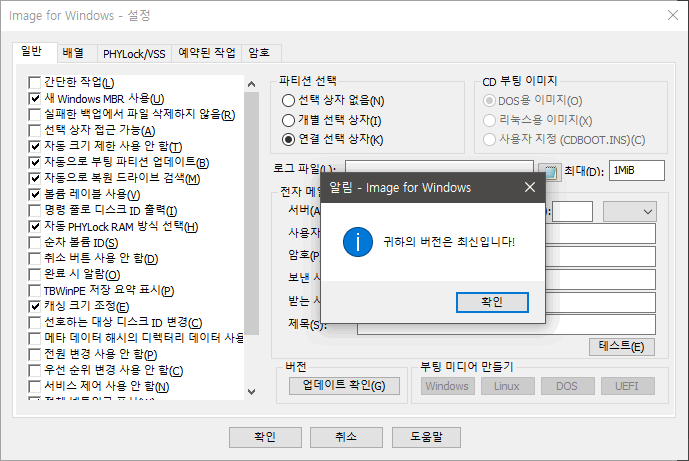Viewport: 689px width, 461px height.
Task: Select DOS용 이미지(O) radio
Action: click(489, 101)
